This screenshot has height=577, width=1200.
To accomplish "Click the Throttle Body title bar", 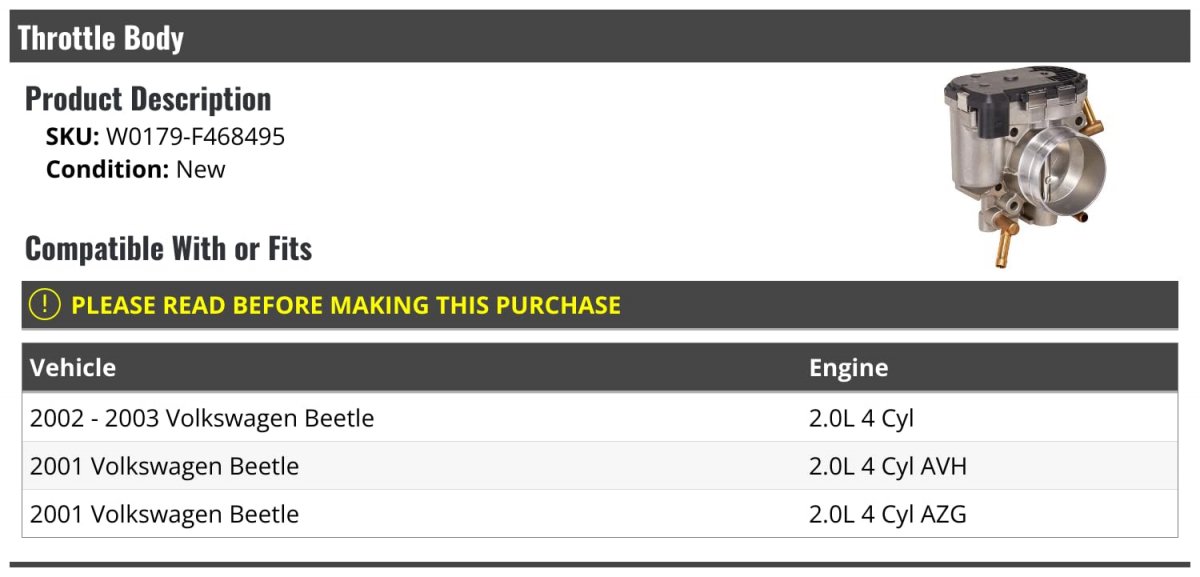I will (x=101, y=38).
